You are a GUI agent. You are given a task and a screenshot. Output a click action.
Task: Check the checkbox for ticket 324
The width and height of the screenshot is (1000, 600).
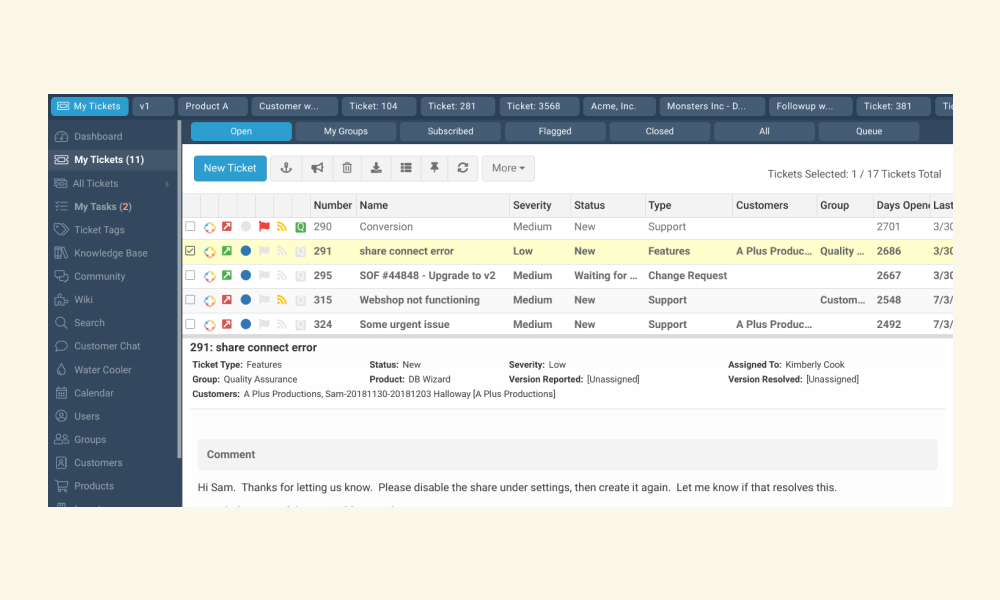coord(190,324)
